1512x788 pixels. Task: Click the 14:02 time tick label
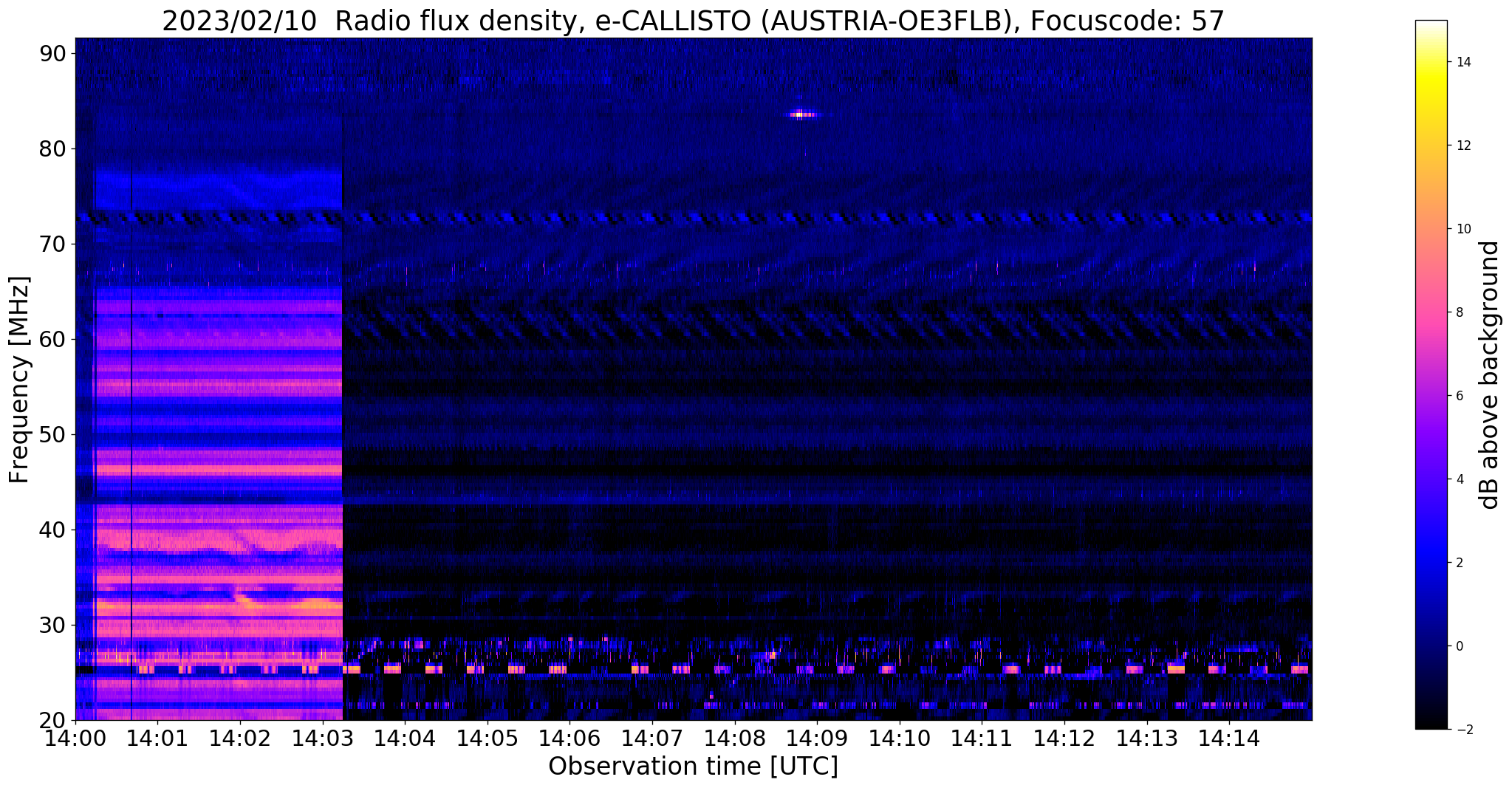[x=240, y=739]
